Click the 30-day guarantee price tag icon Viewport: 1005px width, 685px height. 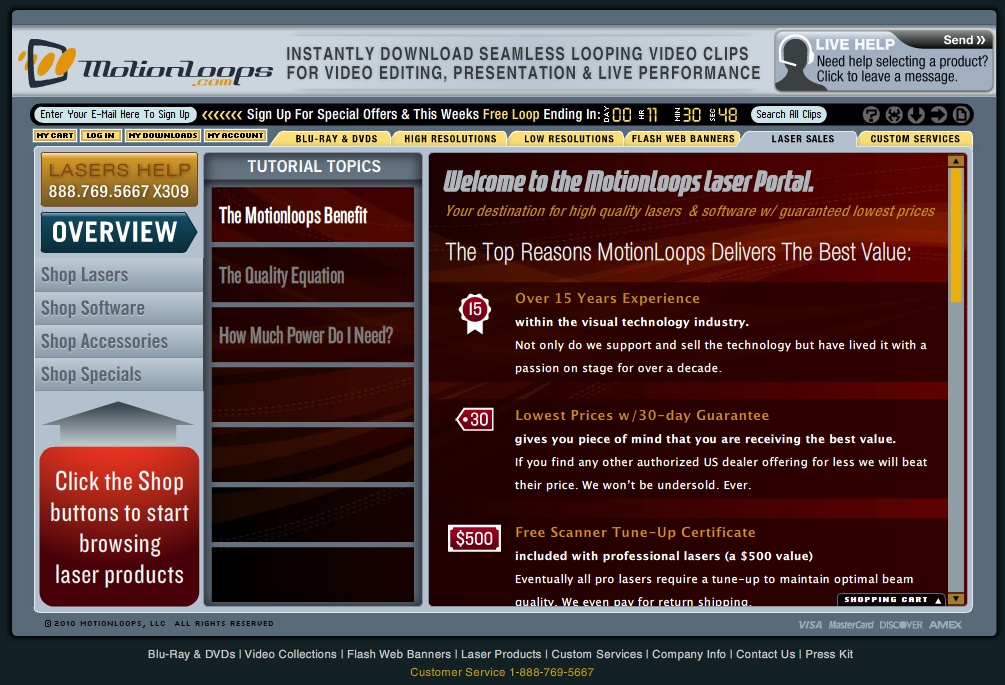point(474,420)
